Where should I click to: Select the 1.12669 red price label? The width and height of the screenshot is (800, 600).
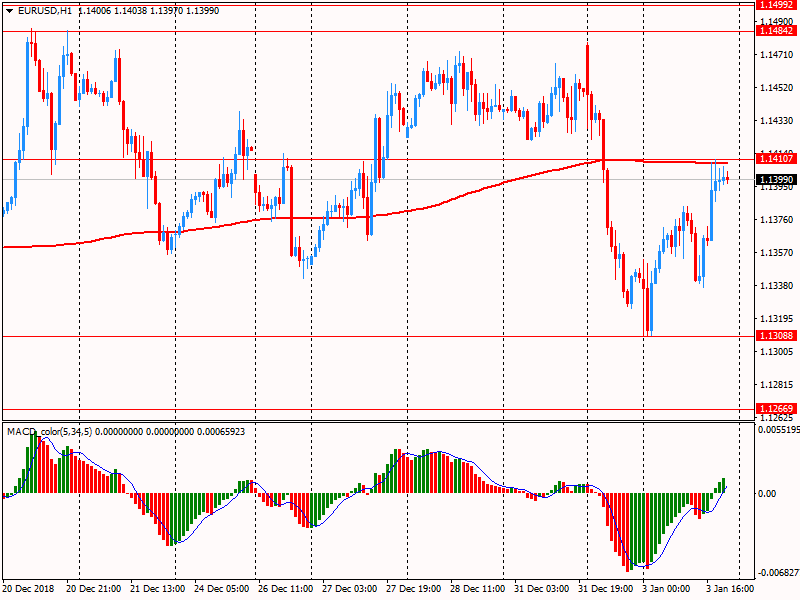point(776,408)
